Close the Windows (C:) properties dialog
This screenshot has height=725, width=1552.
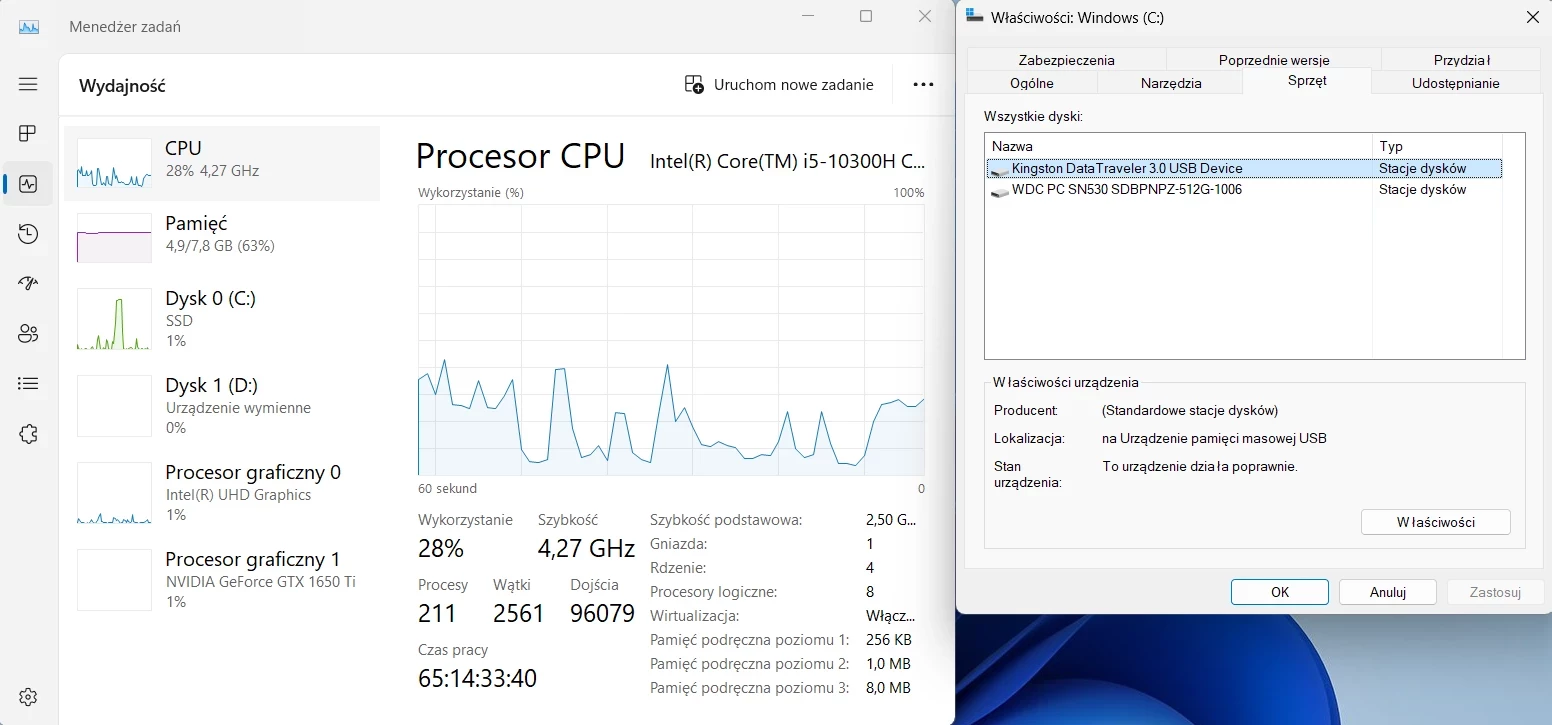tap(1532, 17)
